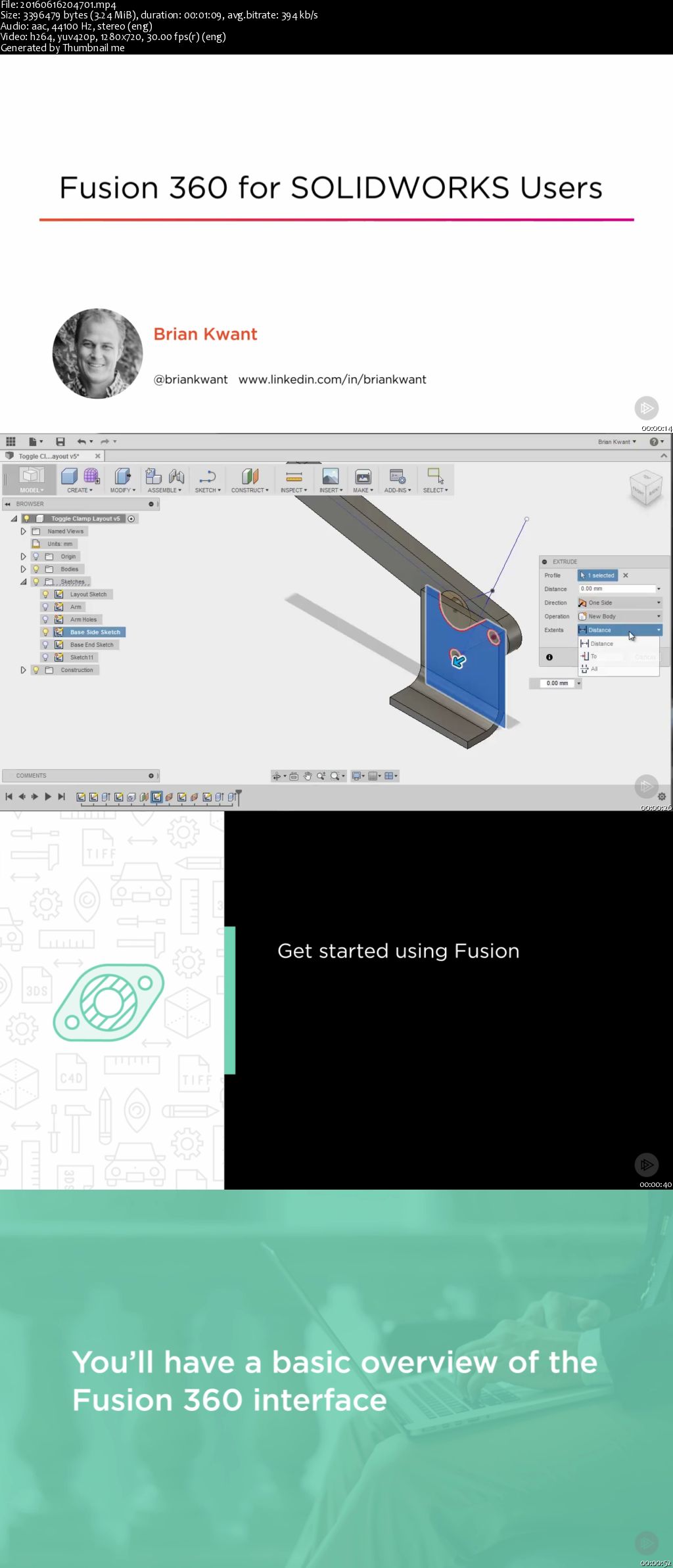
Task: Hide the Bodies folder light bulb
Action: click(x=36, y=569)
